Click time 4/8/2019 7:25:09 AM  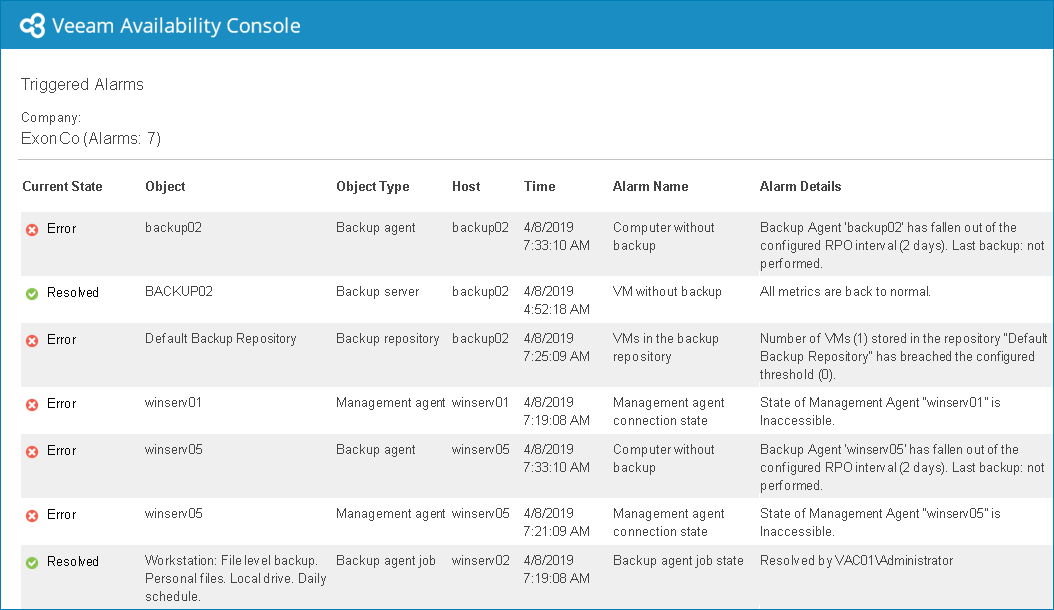click(x=557, y=347)
